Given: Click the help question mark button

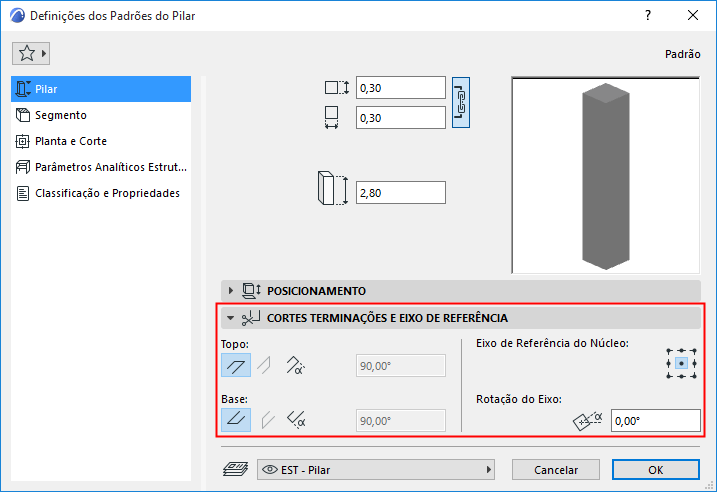Looking at the screenshot, I should pos(648,16).
